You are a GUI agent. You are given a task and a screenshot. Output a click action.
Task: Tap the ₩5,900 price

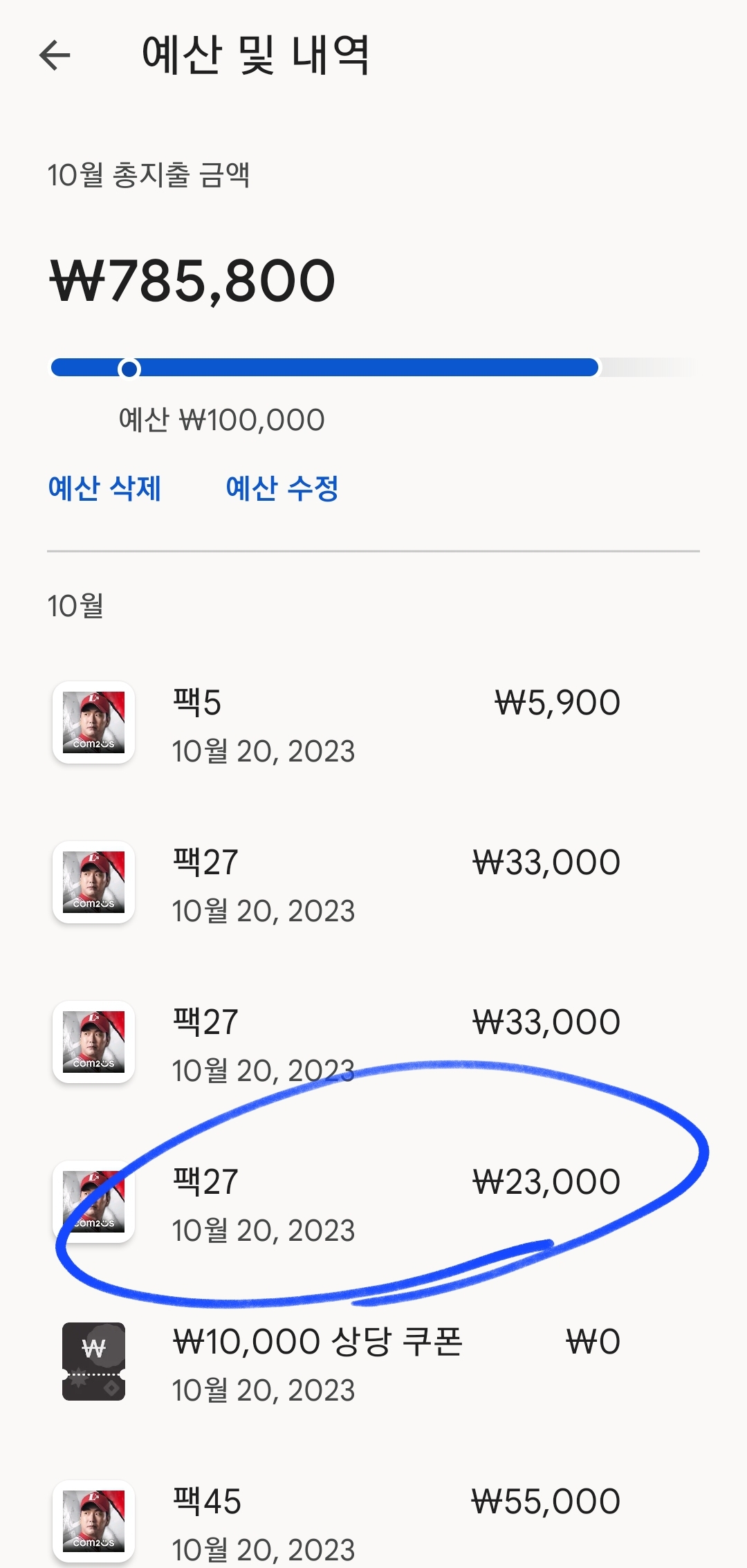coord(557,703)
